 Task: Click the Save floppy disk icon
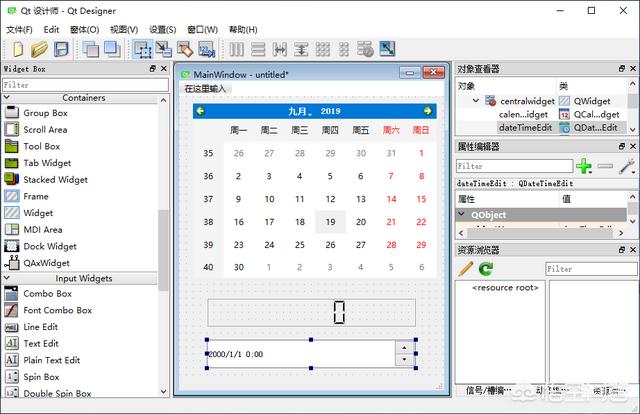tap(61, 49)
